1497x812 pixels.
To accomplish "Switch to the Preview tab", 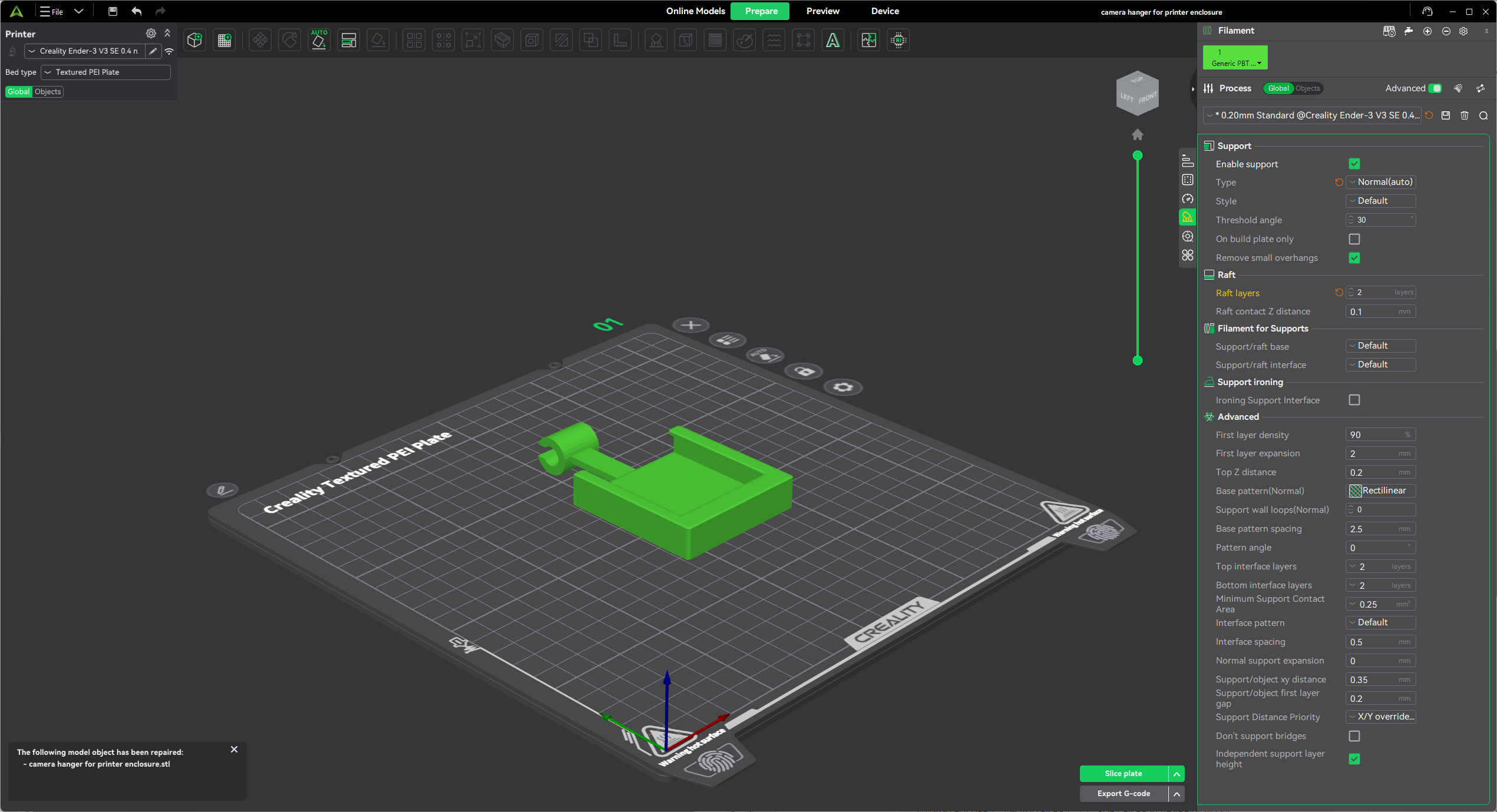I will [x=822, y=11].
